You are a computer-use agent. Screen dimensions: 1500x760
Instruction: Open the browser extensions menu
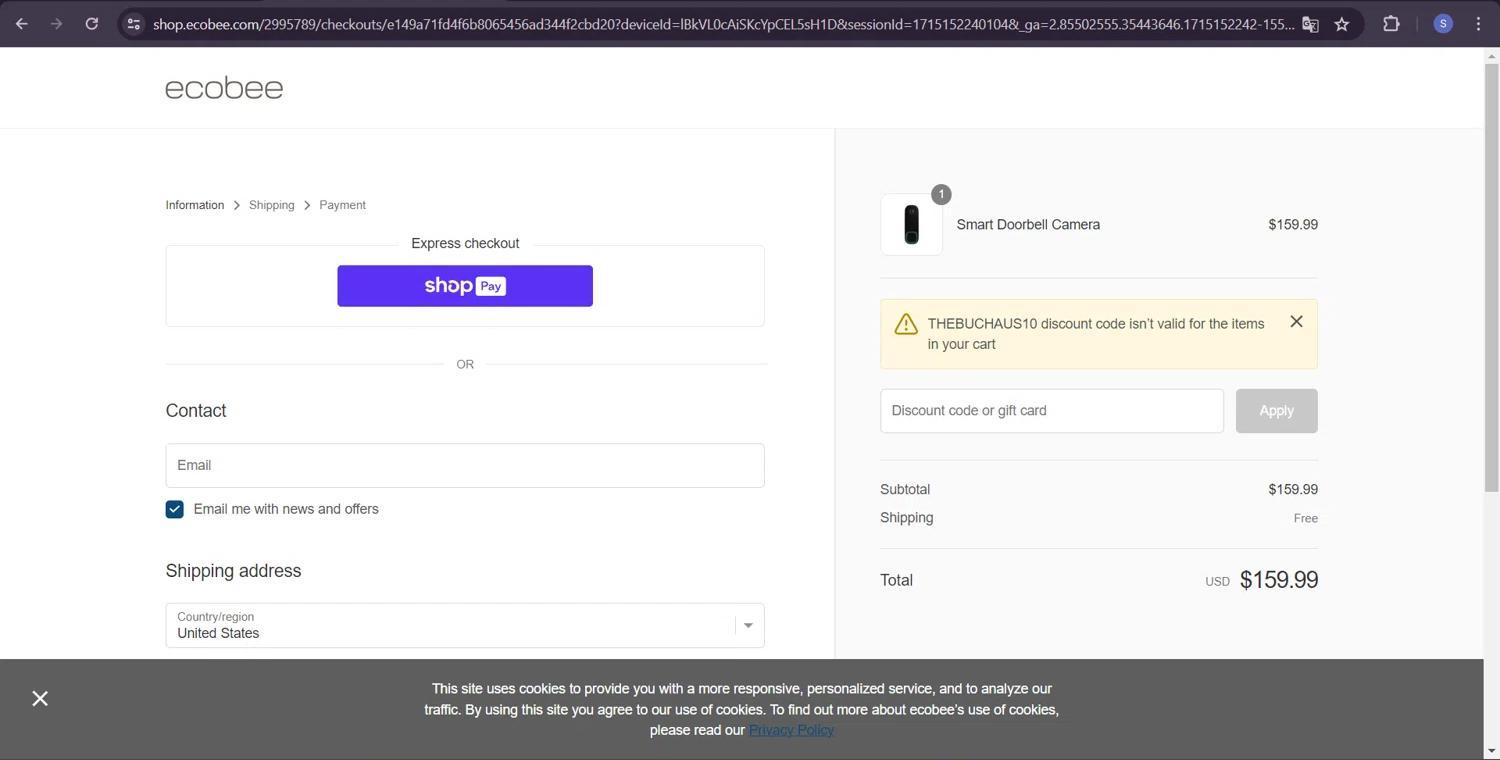pyautogui.click(x=1391, y=24)
